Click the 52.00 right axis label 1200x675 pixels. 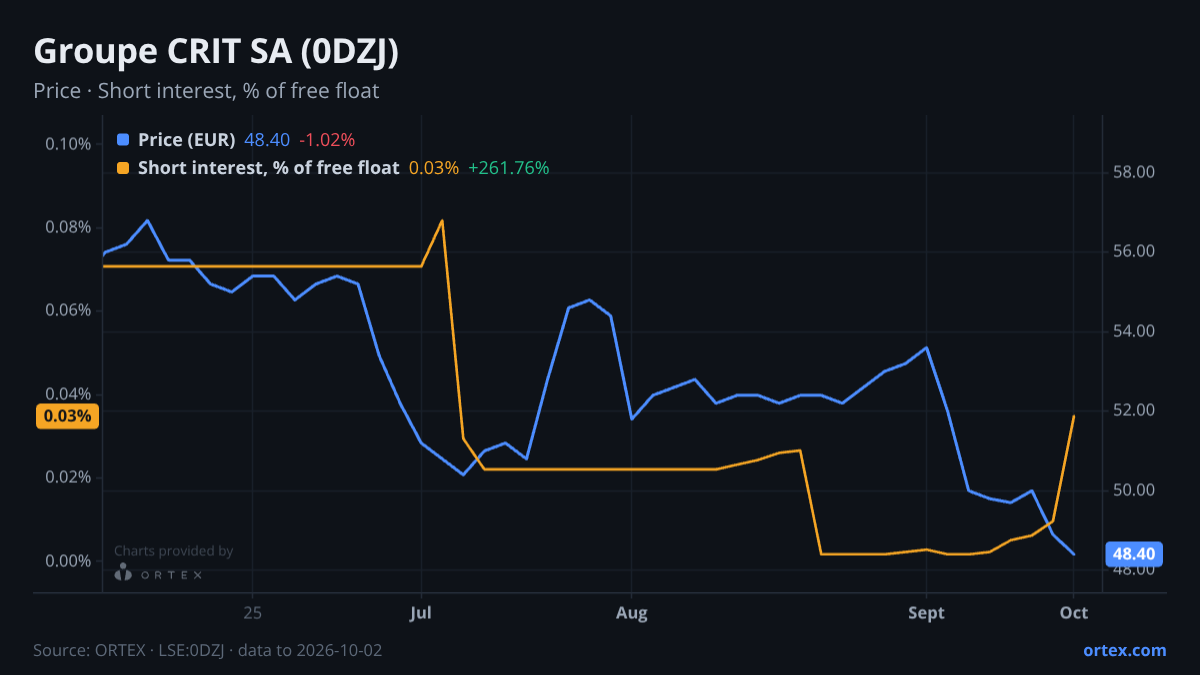click(1134, 410)
